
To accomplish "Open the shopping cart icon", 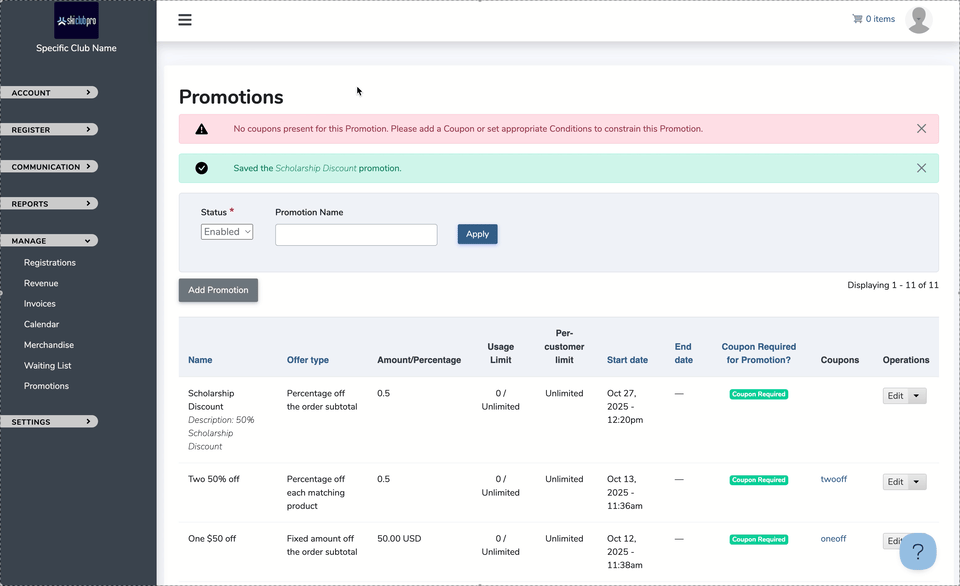I will click(x=857, y=19).
